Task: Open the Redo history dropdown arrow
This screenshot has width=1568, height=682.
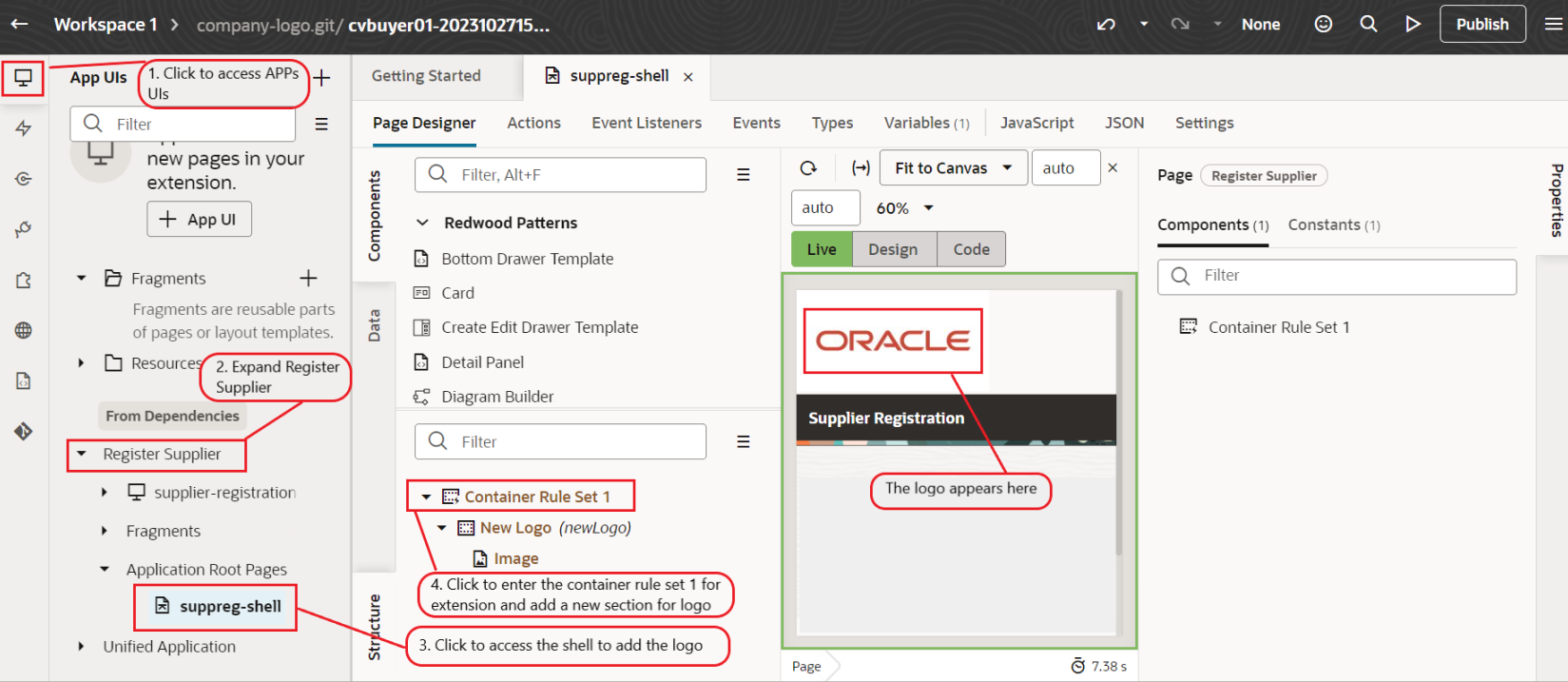Action: tap(1217, 25)
